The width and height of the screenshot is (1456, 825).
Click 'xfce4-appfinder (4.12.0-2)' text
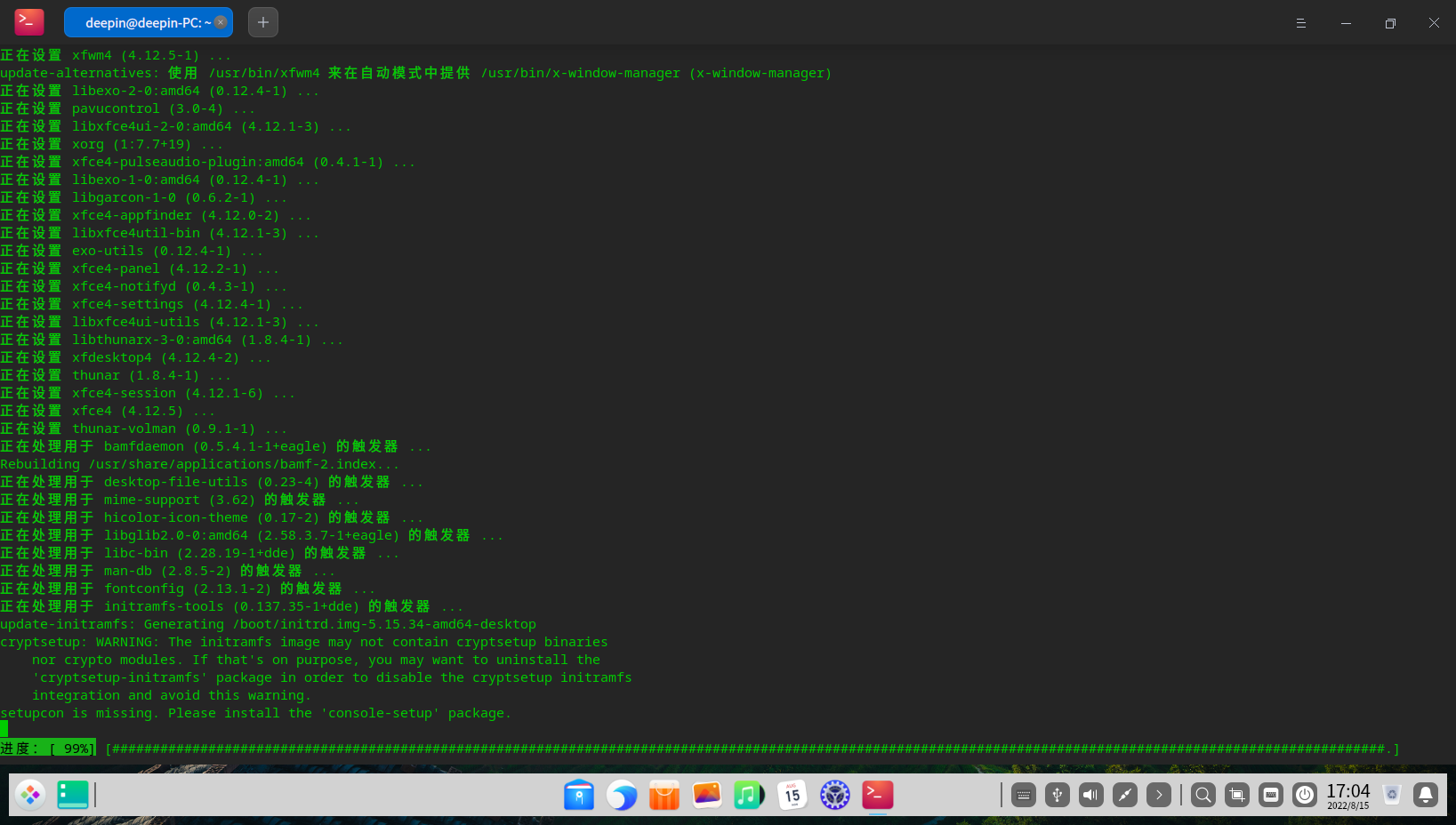(x=176, y=215)
